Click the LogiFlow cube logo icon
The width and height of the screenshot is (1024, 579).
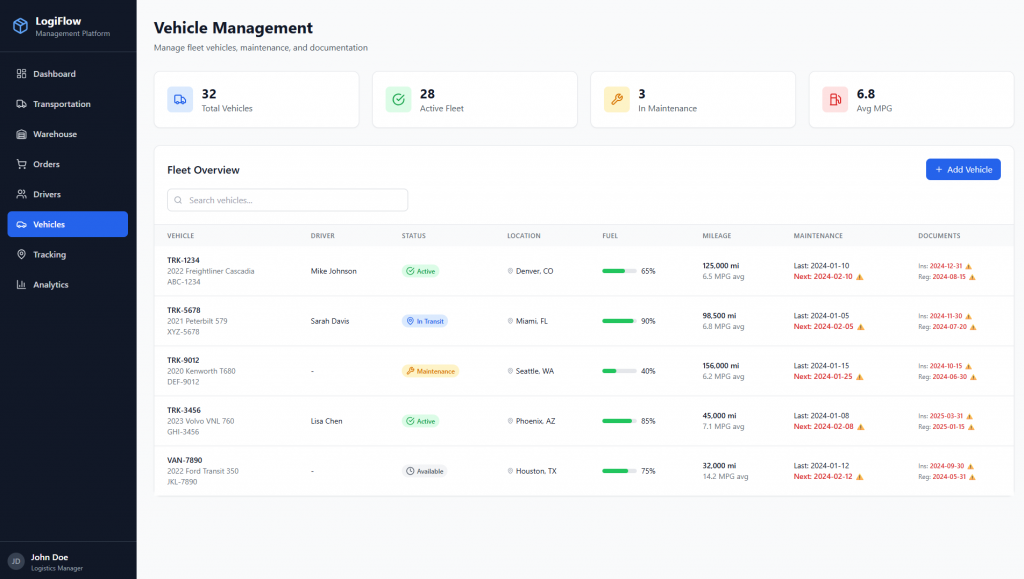point(20,26)
